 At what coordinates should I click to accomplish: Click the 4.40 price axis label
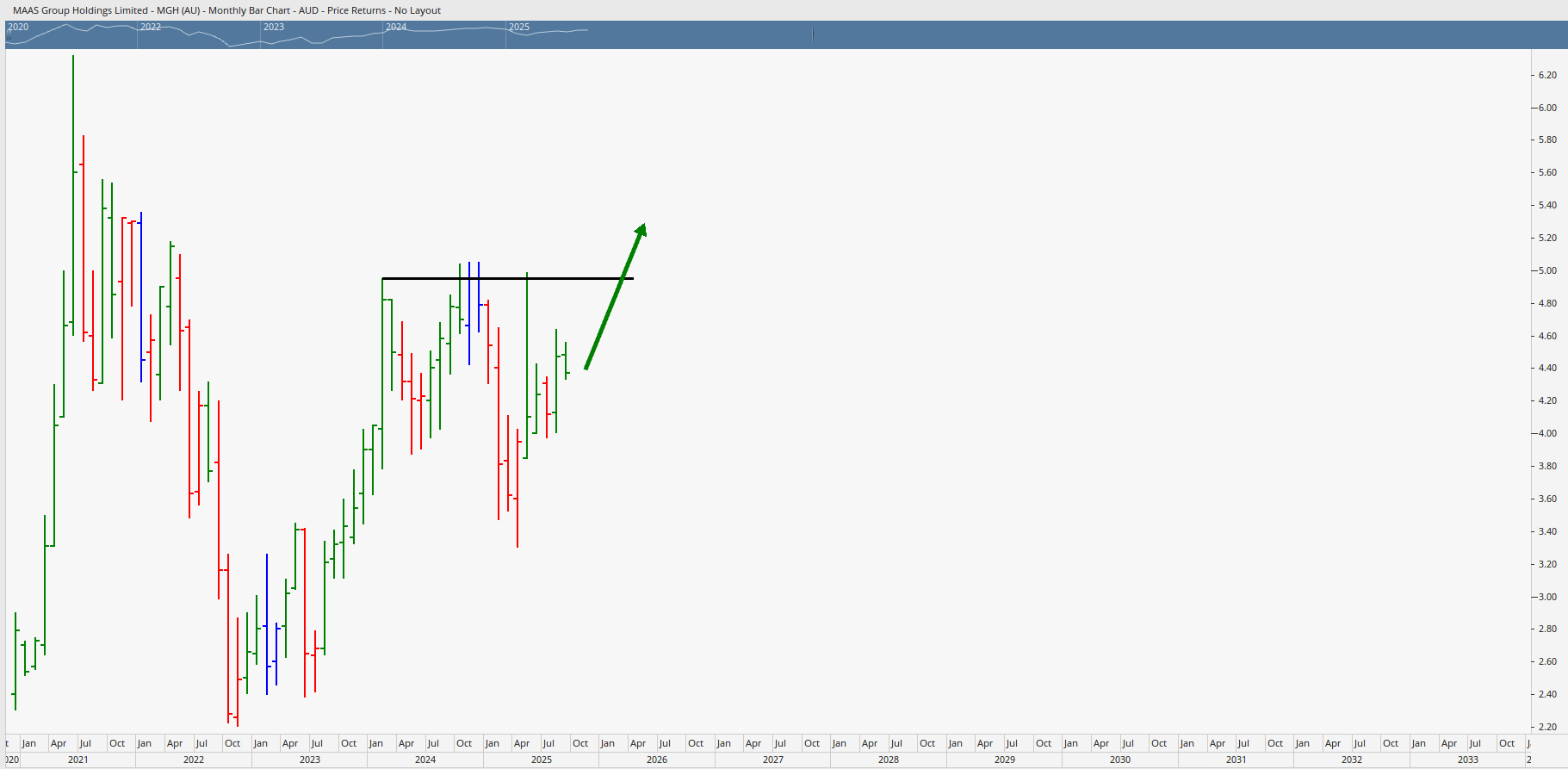click(x=1547, y=368)
